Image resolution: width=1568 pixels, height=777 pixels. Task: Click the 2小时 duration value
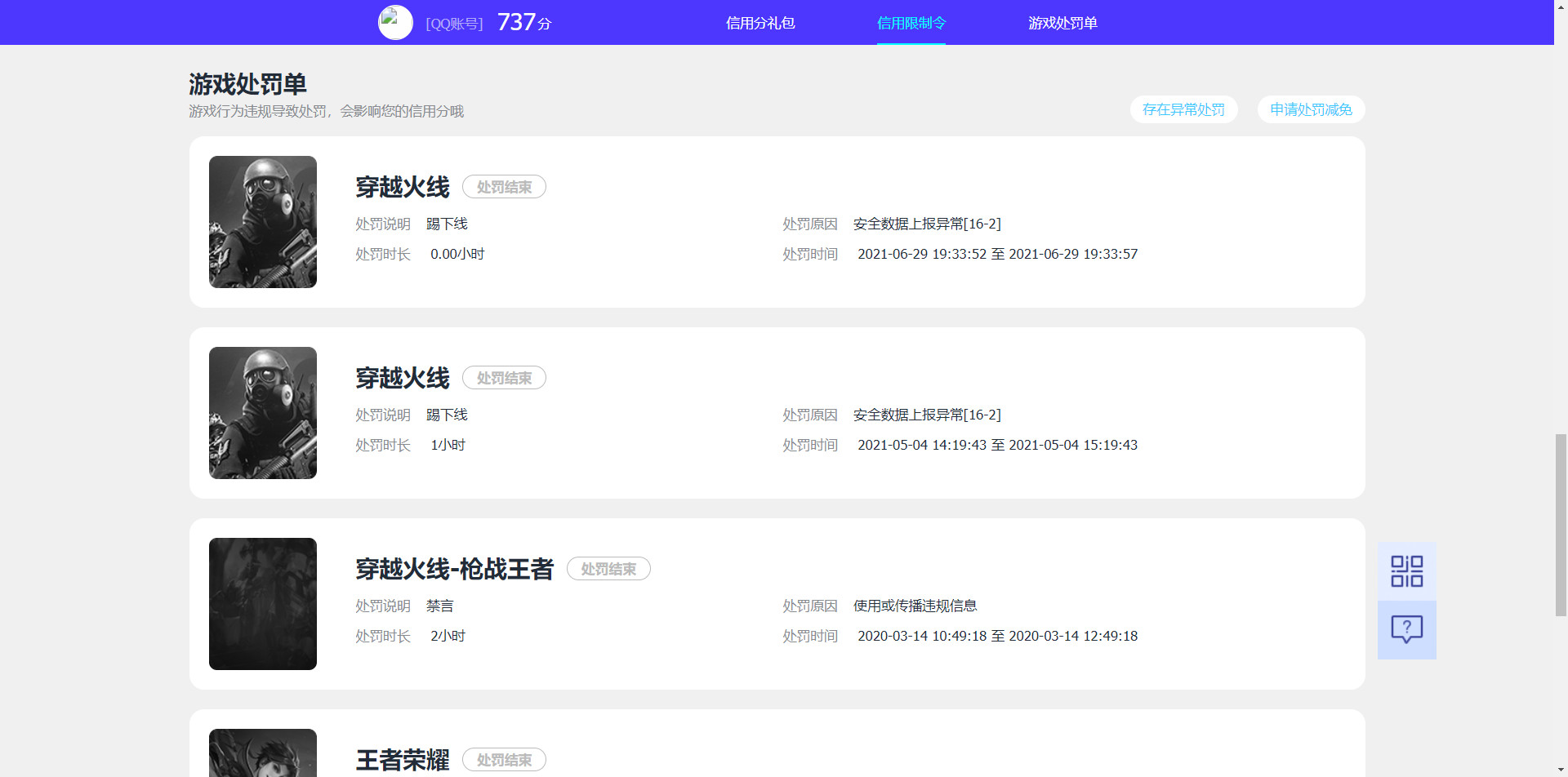[448, 636]
